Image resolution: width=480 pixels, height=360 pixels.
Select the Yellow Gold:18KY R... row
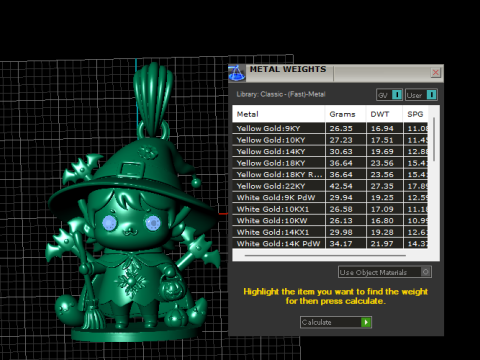coord(330,174)
